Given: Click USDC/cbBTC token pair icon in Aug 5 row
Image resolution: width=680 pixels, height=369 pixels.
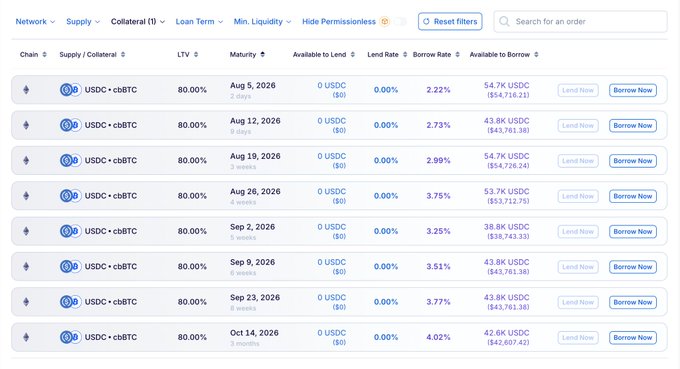Looking at the screenshot, I should point(70,90).
